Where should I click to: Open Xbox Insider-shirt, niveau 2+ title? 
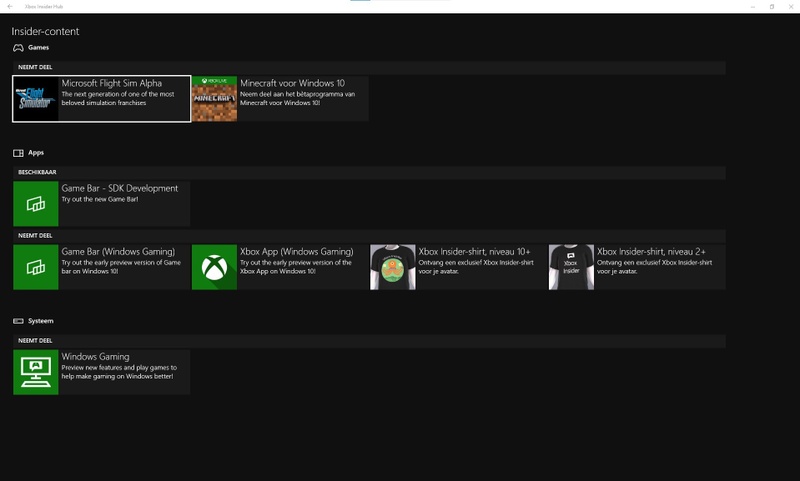click(x=652, y=251)
